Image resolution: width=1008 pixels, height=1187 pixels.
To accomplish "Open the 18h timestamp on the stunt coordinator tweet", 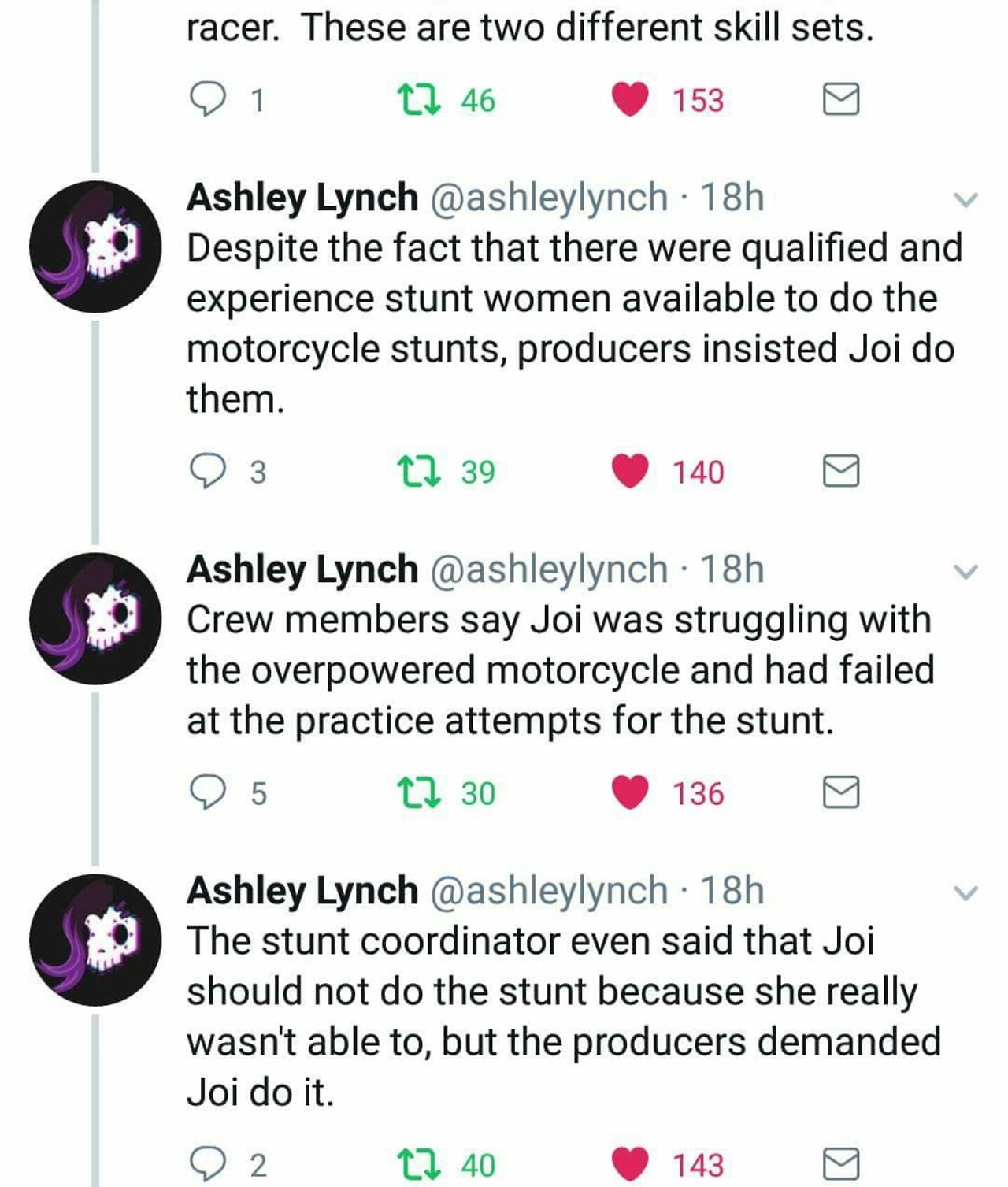I will [x=732, y=891].
